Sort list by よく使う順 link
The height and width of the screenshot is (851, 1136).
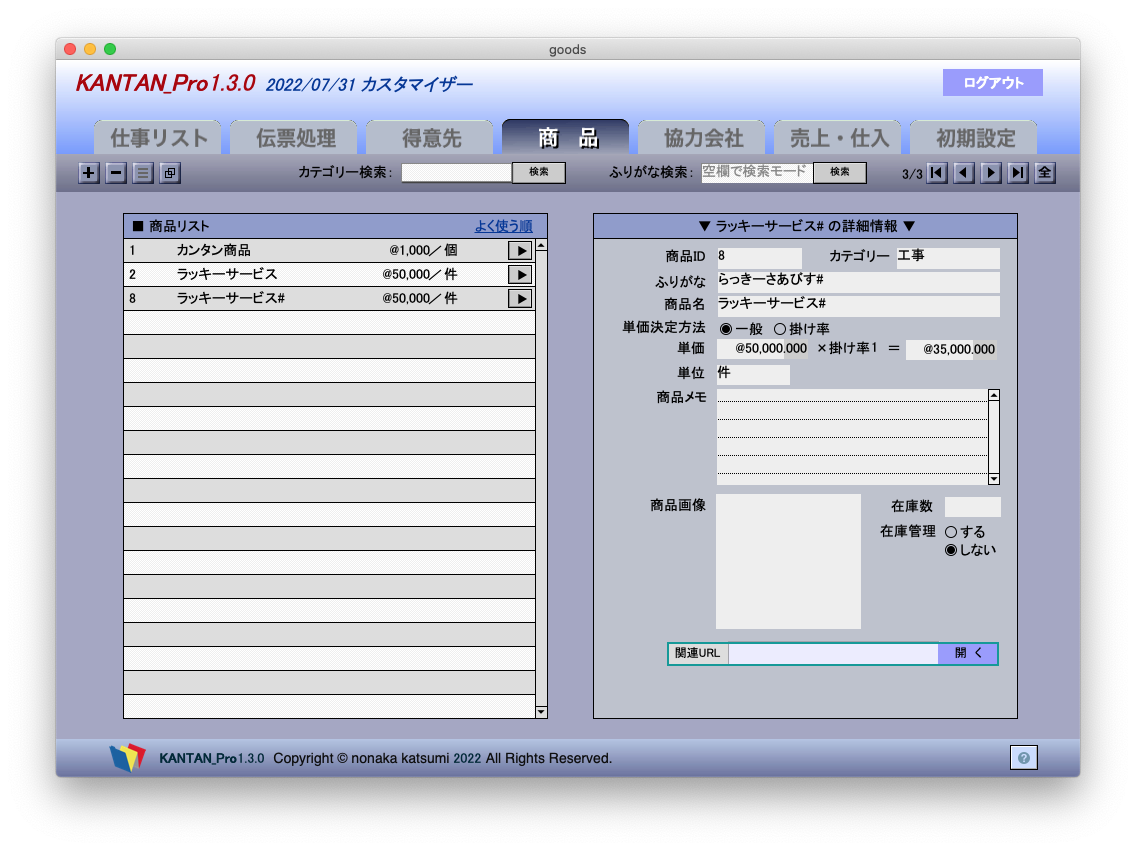click(x=504, y=226)
